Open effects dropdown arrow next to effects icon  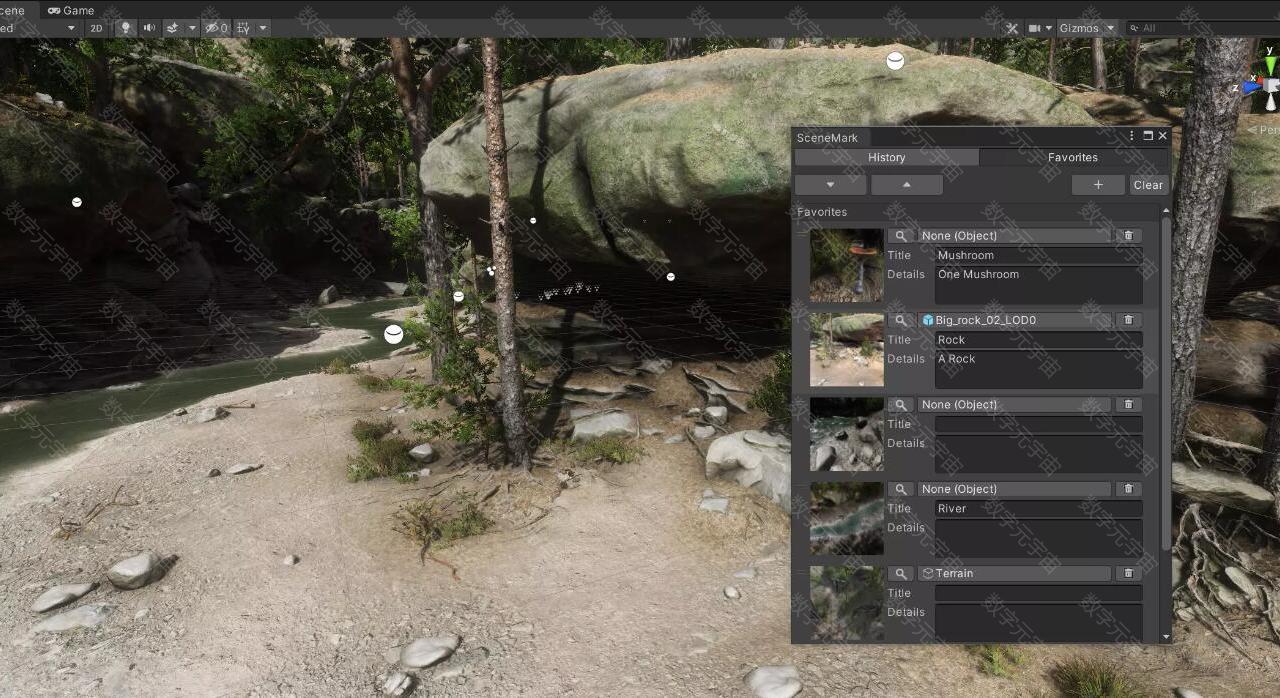[x=192, y=28]
